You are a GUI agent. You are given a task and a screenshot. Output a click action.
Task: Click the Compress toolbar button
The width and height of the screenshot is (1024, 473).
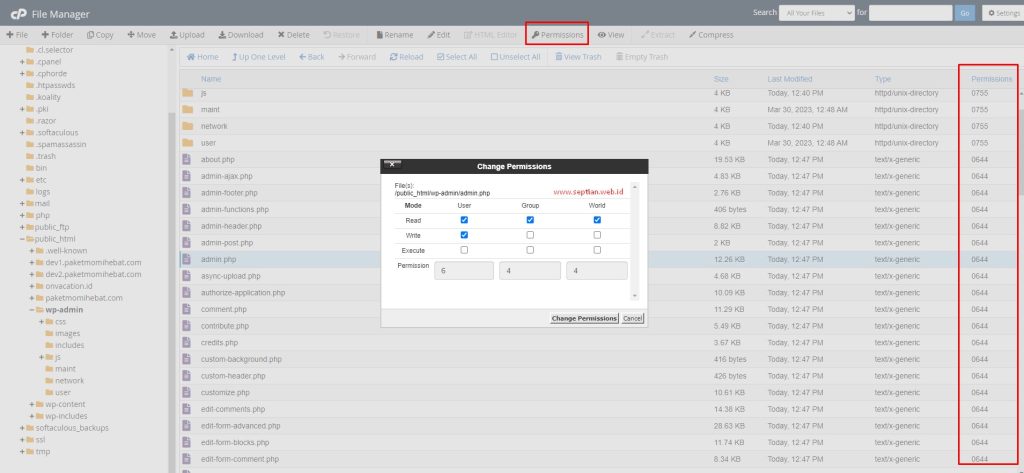[x=711, y=35]
